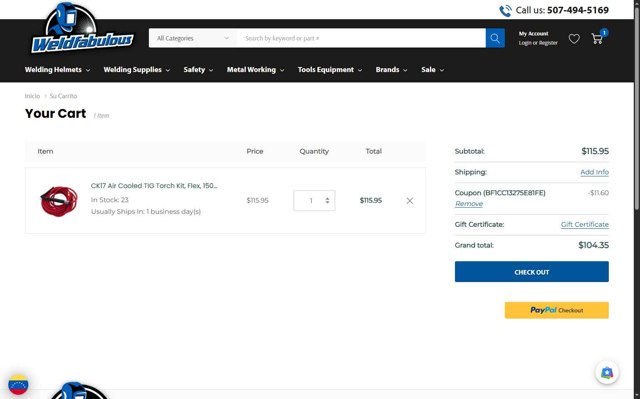Open the wishlist heart icon
The image size is (640, 399).
[574, 39]
